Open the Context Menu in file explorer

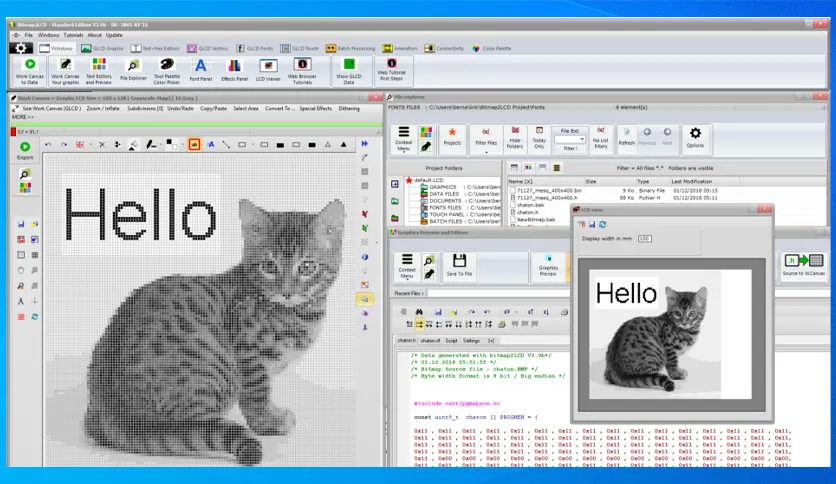click(404, 140)
